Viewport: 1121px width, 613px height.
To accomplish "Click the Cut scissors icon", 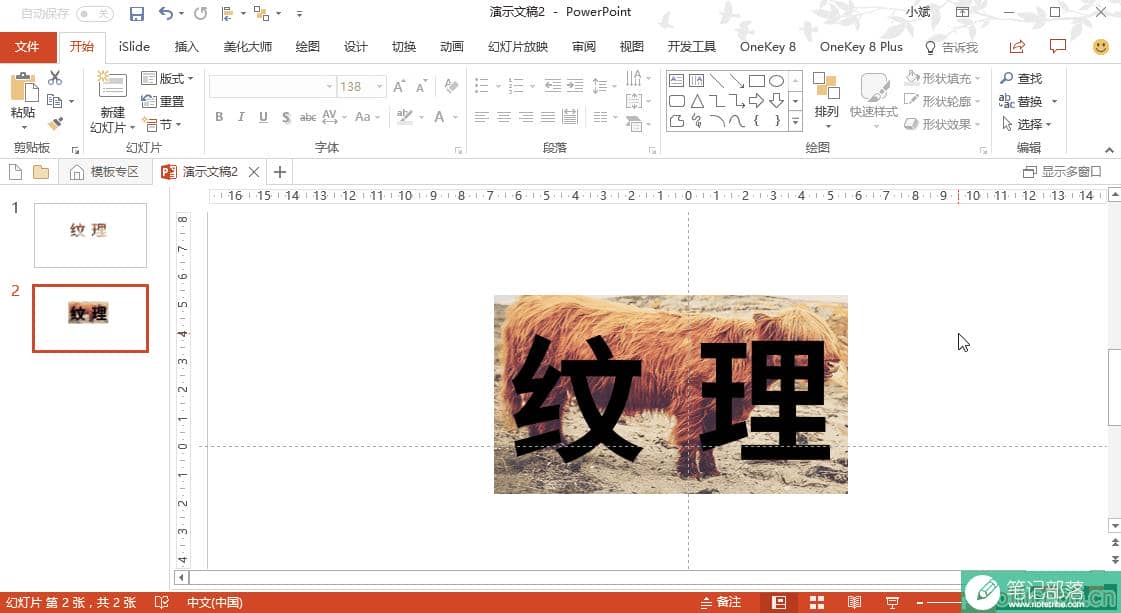I will tap(55, 77).
